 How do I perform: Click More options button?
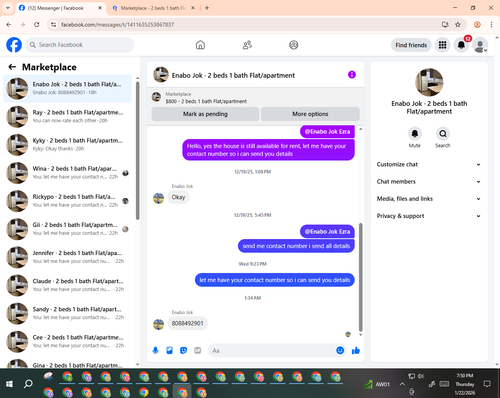[310, 114]
